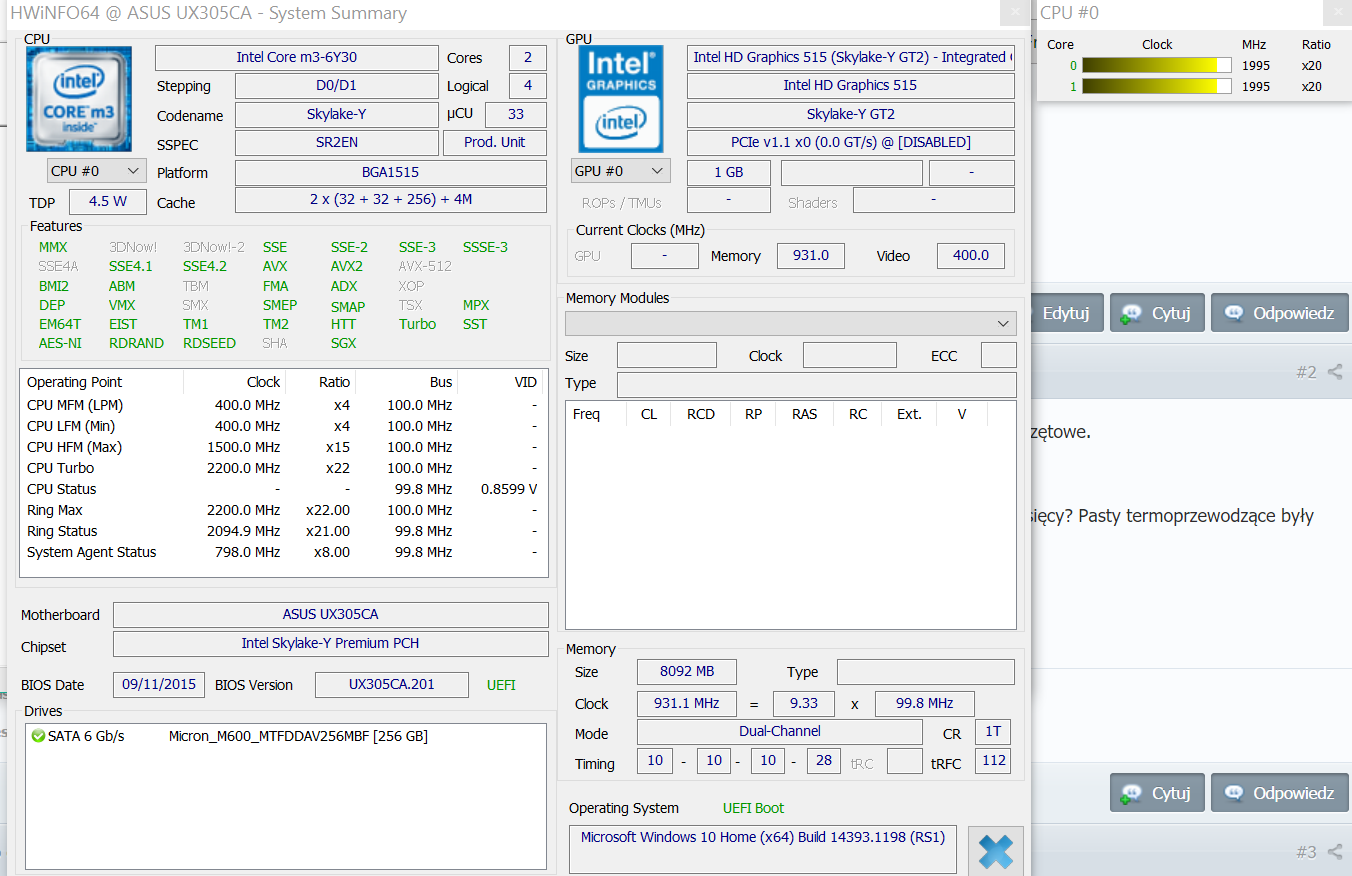
Task: Click the ASUS UX305CA motherboard field
Action: [331, 614]
